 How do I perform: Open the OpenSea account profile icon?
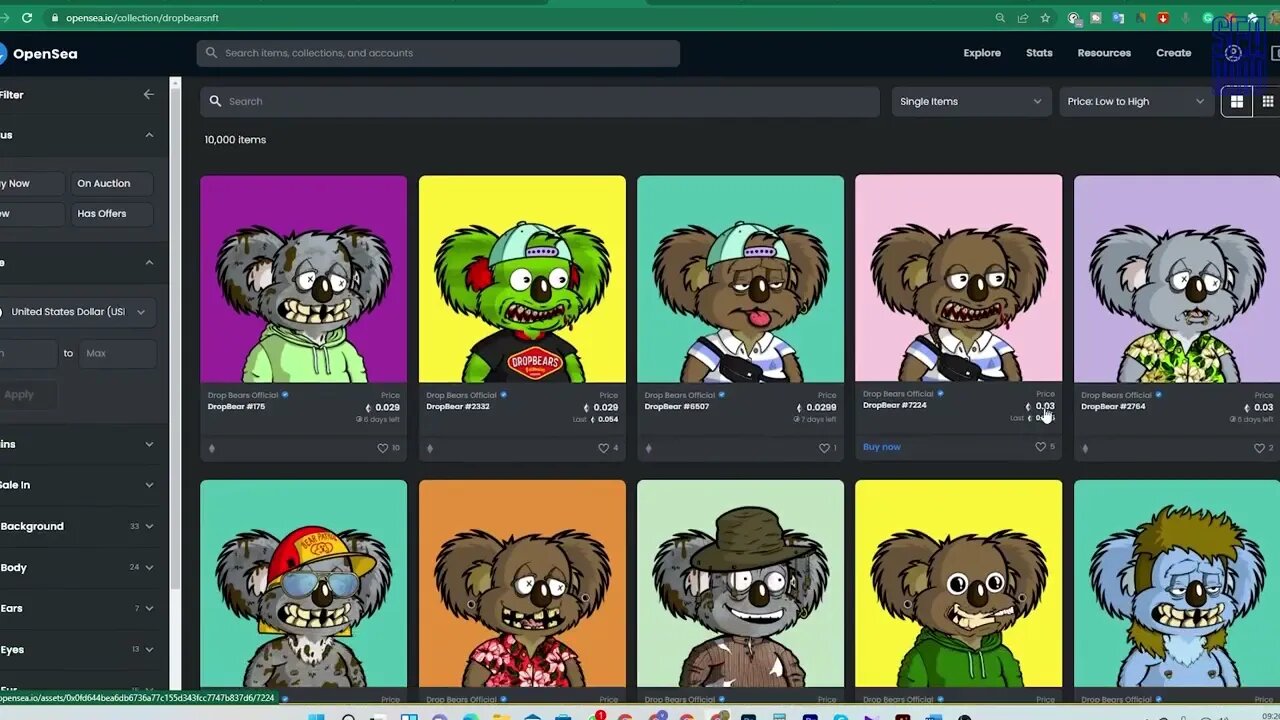(x=1233, y=53)
